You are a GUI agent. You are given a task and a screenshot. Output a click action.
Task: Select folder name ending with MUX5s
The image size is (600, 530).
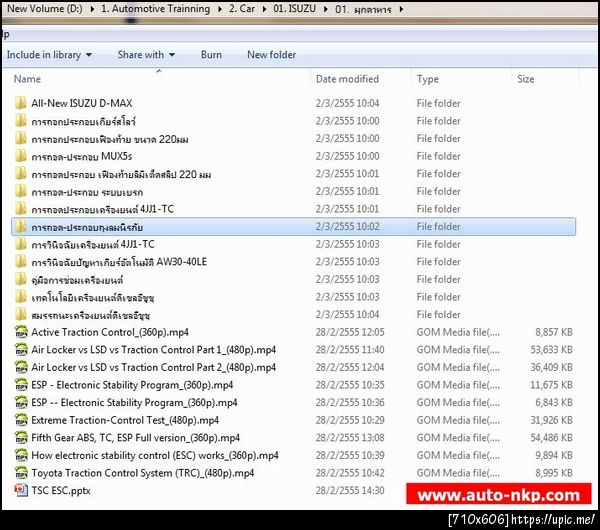(x=82, y=156)
